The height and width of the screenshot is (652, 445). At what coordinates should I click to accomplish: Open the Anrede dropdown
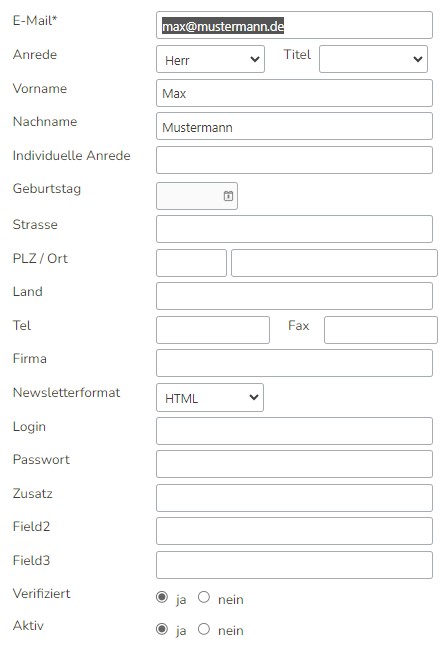[x=210, y=59]
